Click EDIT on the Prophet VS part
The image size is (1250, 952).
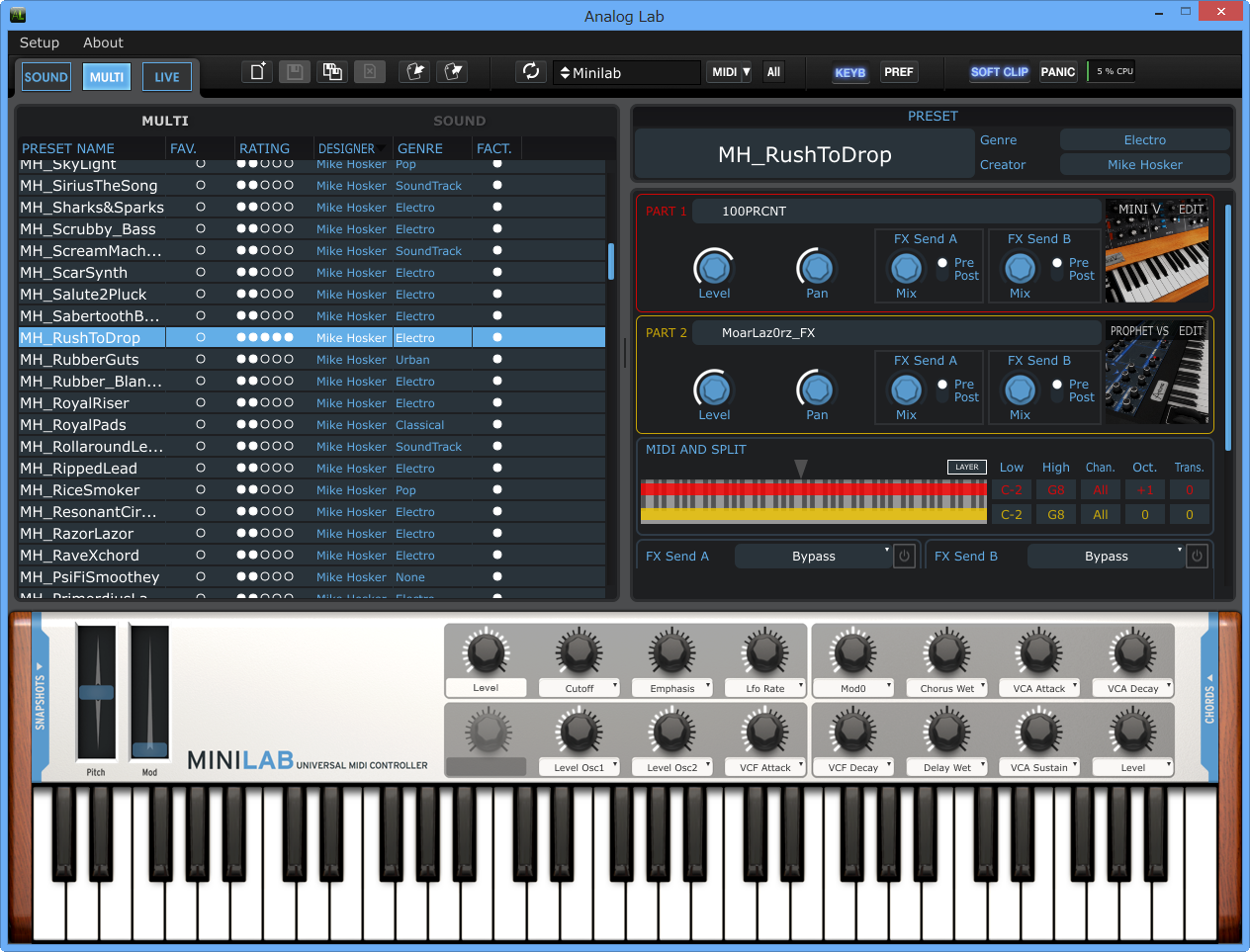click(1191, 331)
